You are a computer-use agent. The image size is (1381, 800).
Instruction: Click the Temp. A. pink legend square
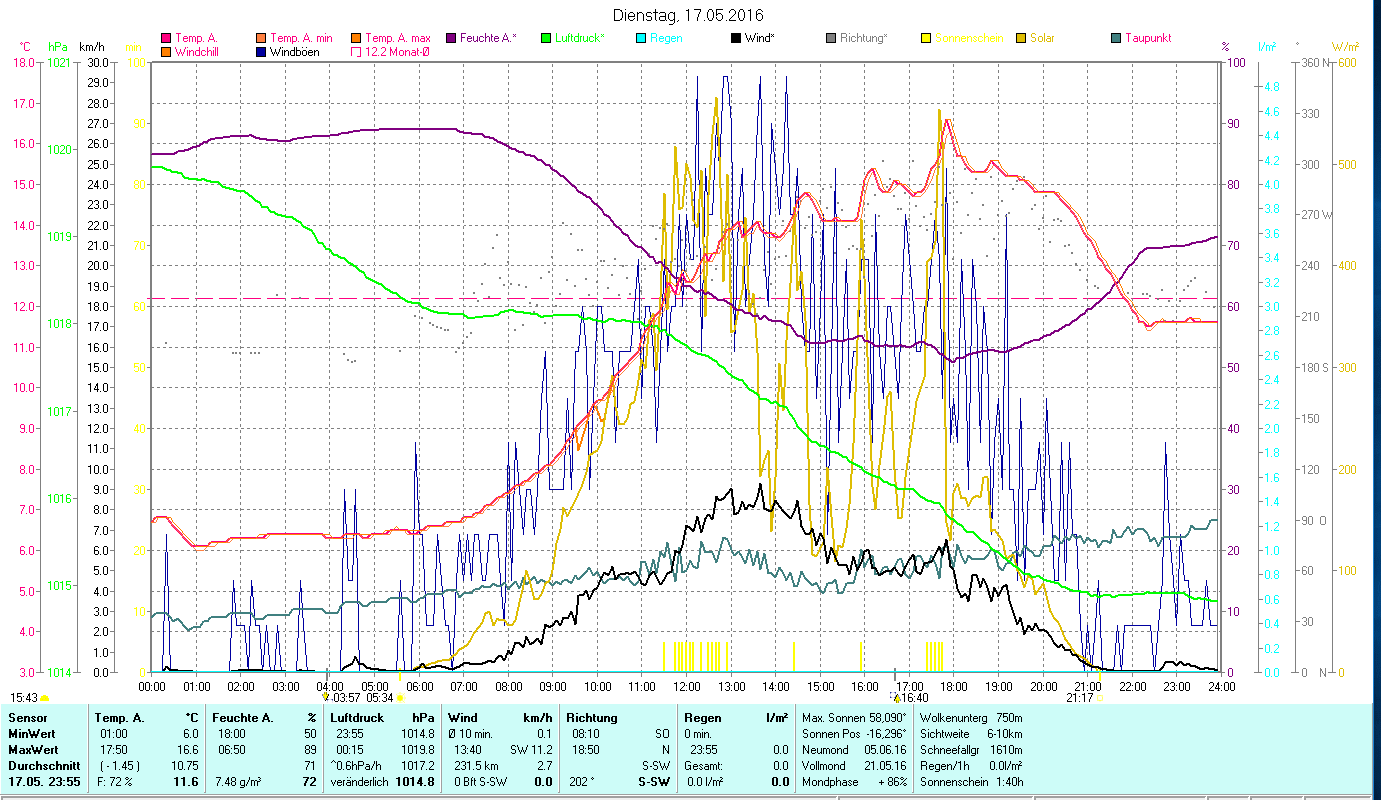pyautogui.click(x=166, y=38)
